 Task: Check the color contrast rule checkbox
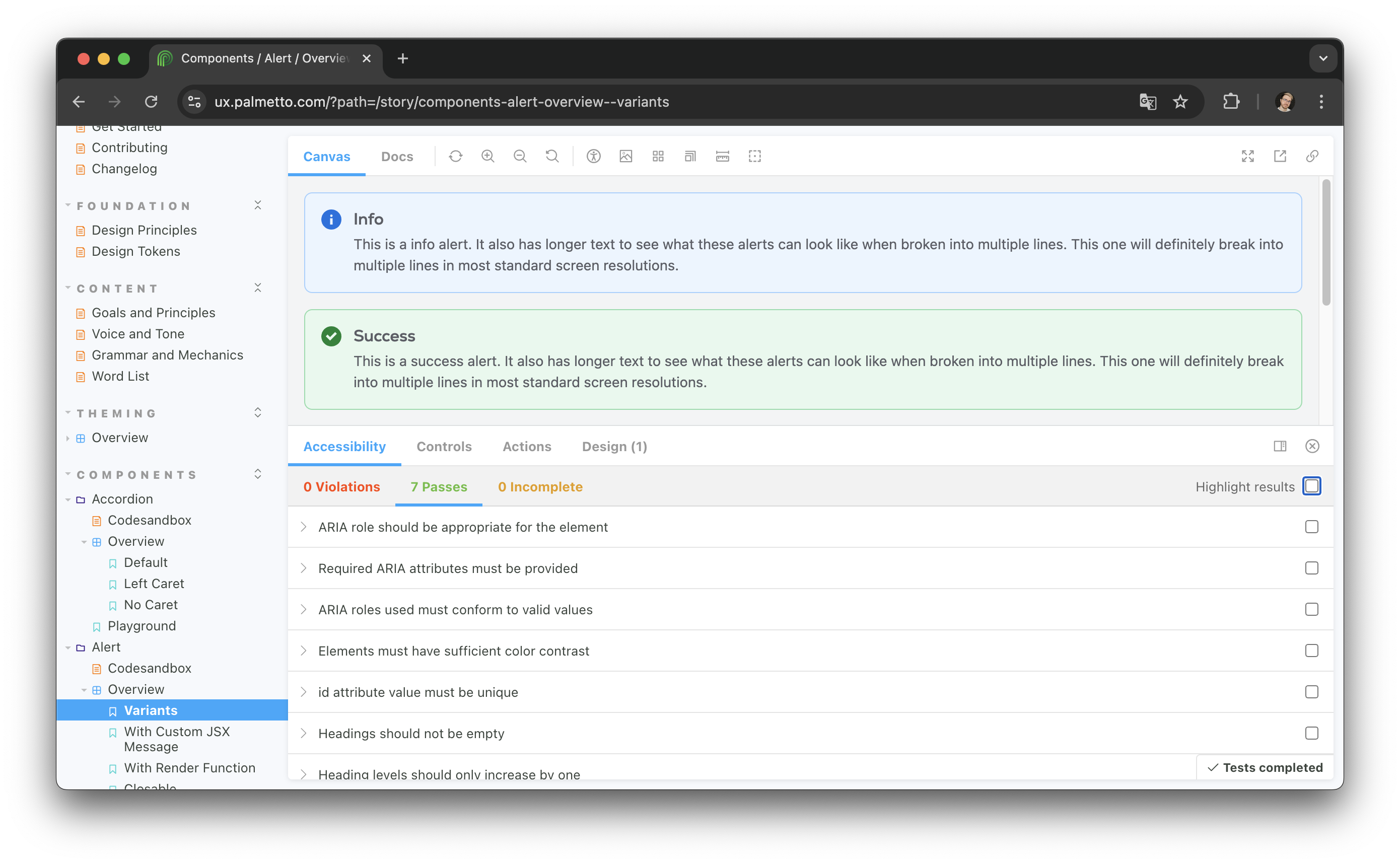click(1311, 651)
